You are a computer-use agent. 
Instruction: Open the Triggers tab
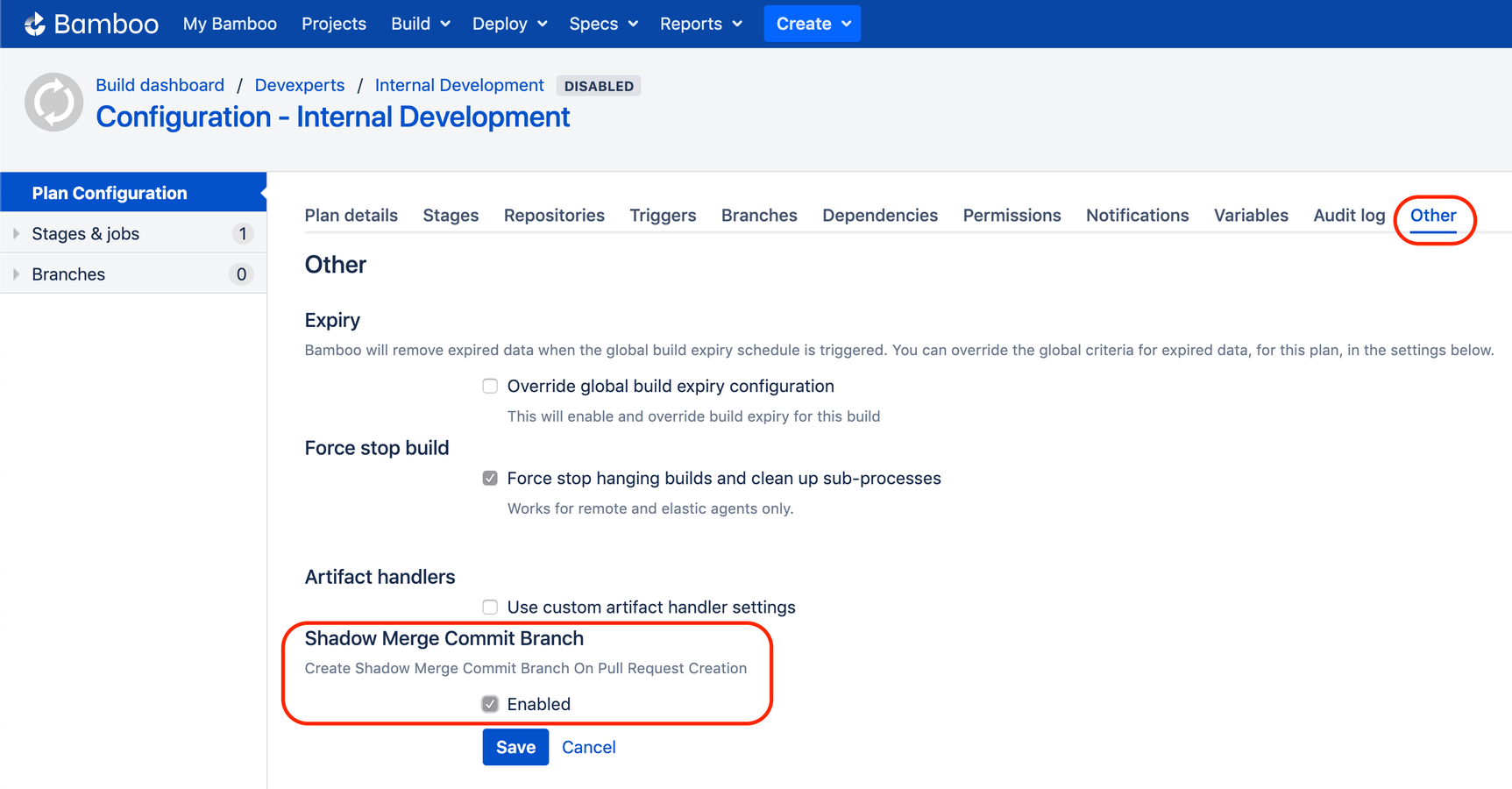[663, 215]
